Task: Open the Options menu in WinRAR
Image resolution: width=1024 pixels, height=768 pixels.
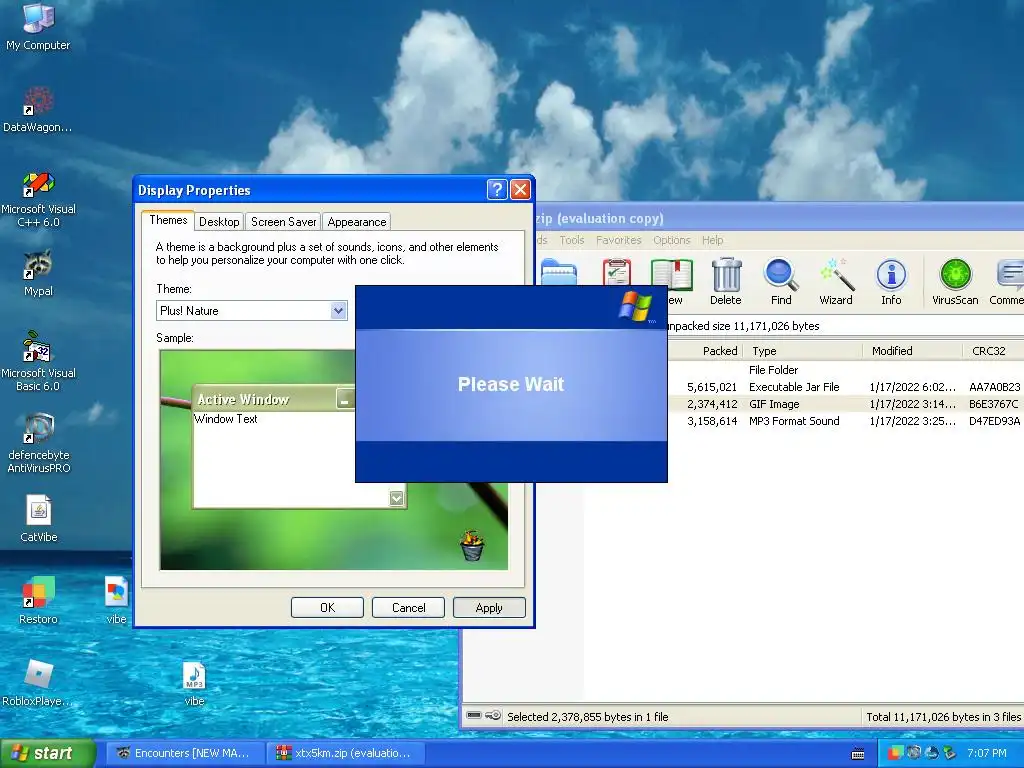Action: (x=671, y=240)
